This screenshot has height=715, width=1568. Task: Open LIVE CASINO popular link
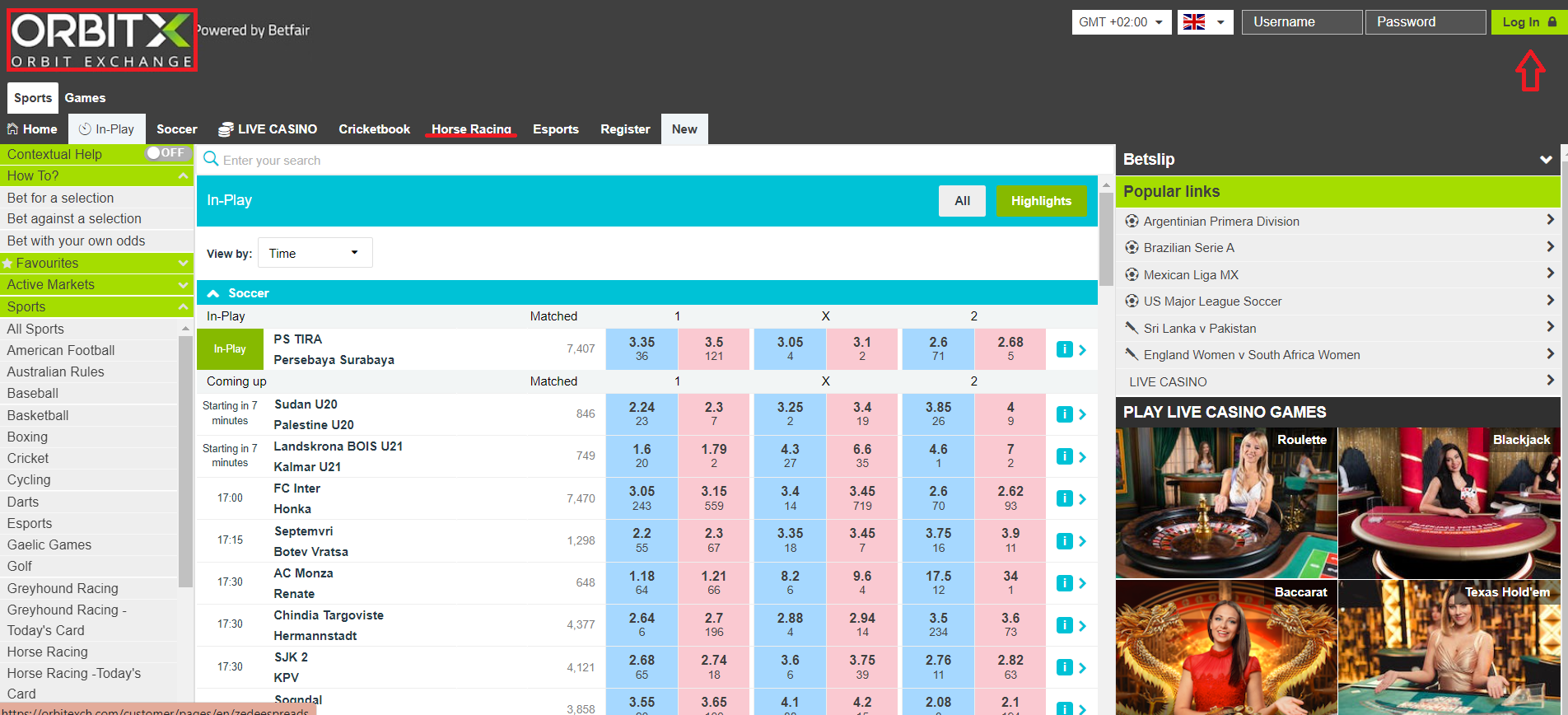[x=1338, y=381]
